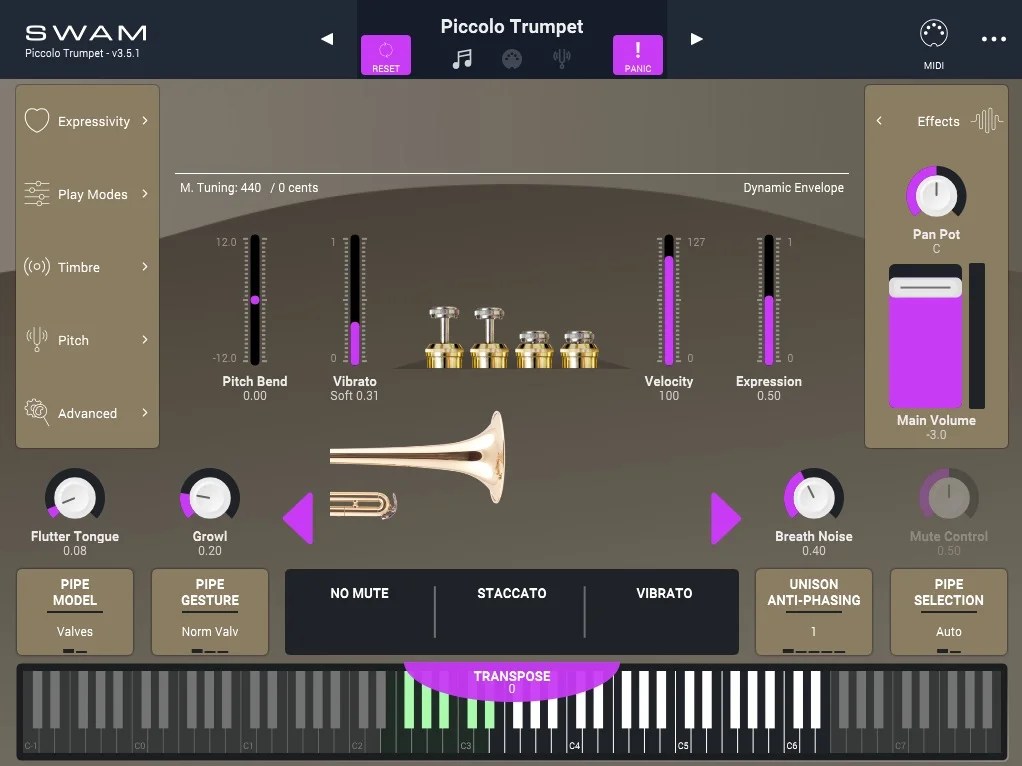Select the VIBRATO tab in the mute bar
This screenshot has width=1022, height=766.
(663, 593)
